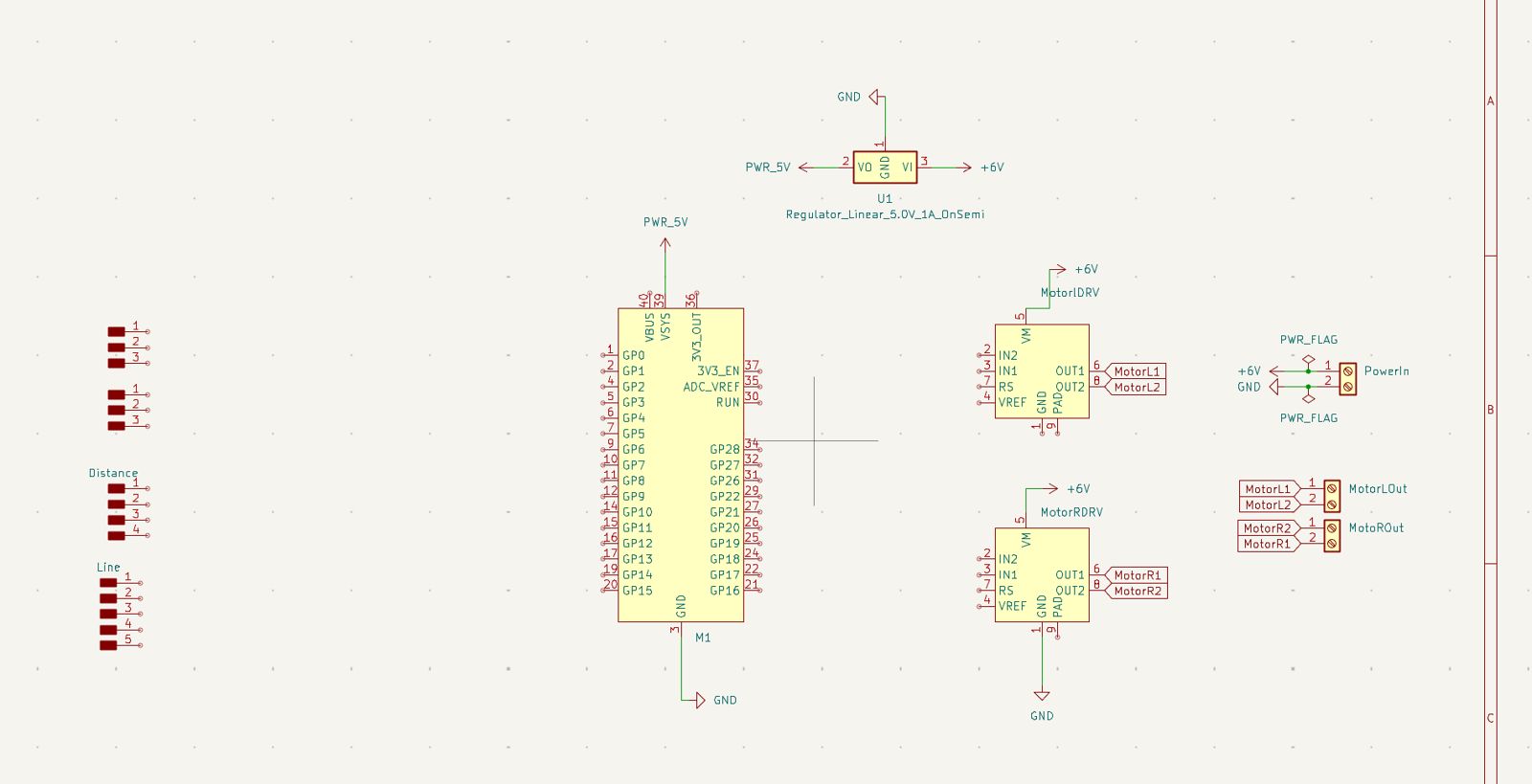Click the MotoROut reference text
Viewport: 1532px width, 784px height.
click(1376, 528)
